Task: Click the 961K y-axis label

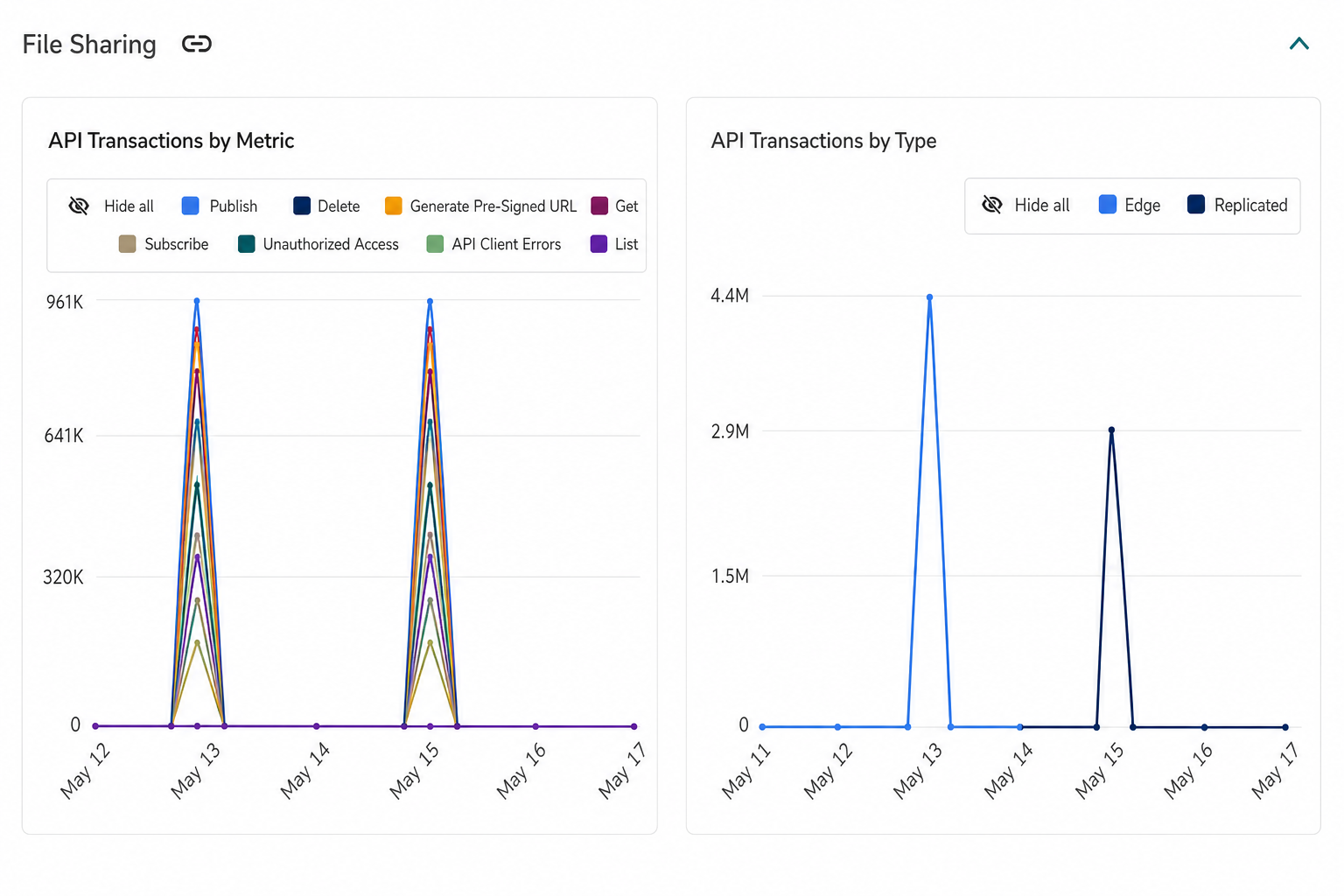Action: coord(65,302)
